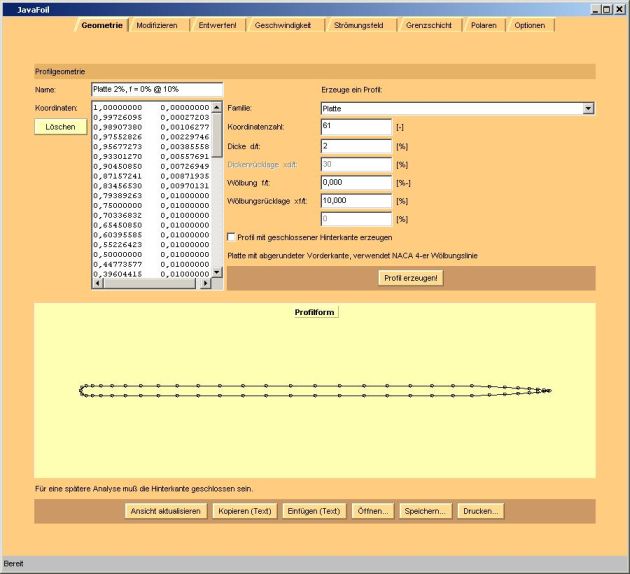
Task: Click the Speichern... button
Action: point(424,511)
